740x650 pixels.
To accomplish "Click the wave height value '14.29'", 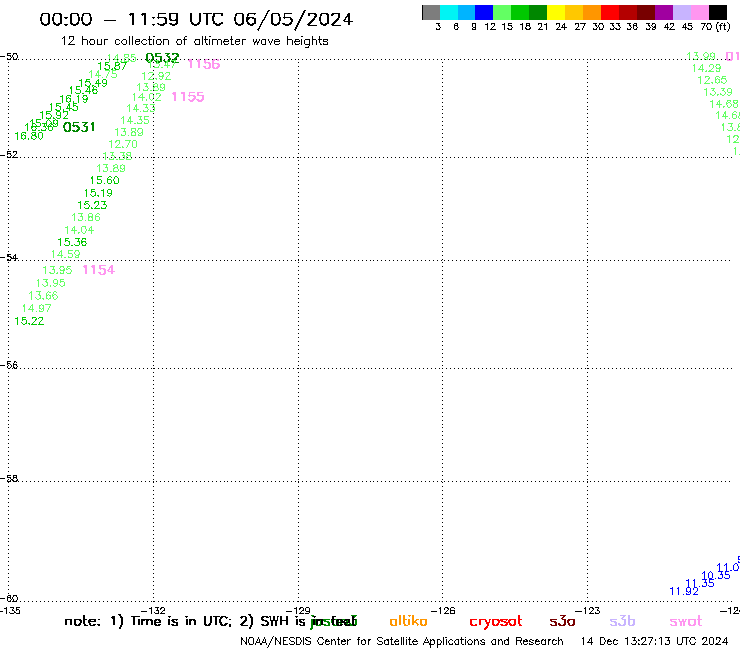I will [706, 68].
